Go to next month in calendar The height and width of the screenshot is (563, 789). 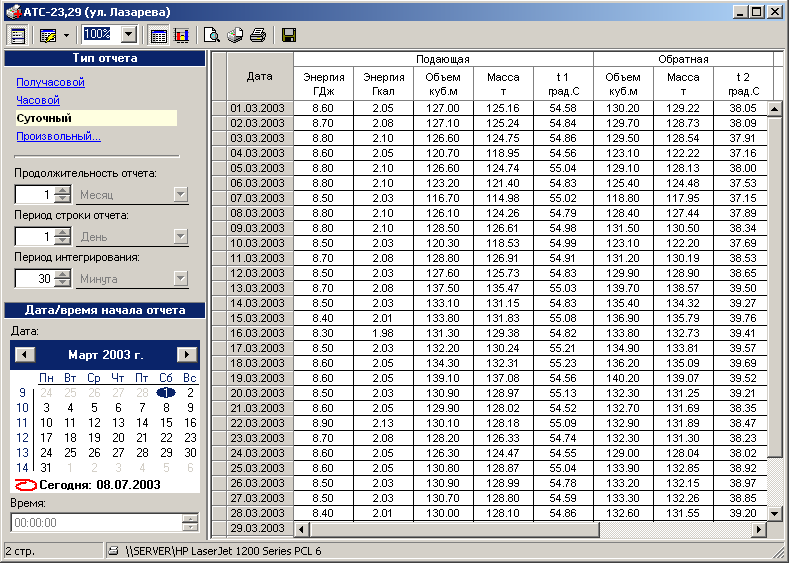tap(186, 354)
